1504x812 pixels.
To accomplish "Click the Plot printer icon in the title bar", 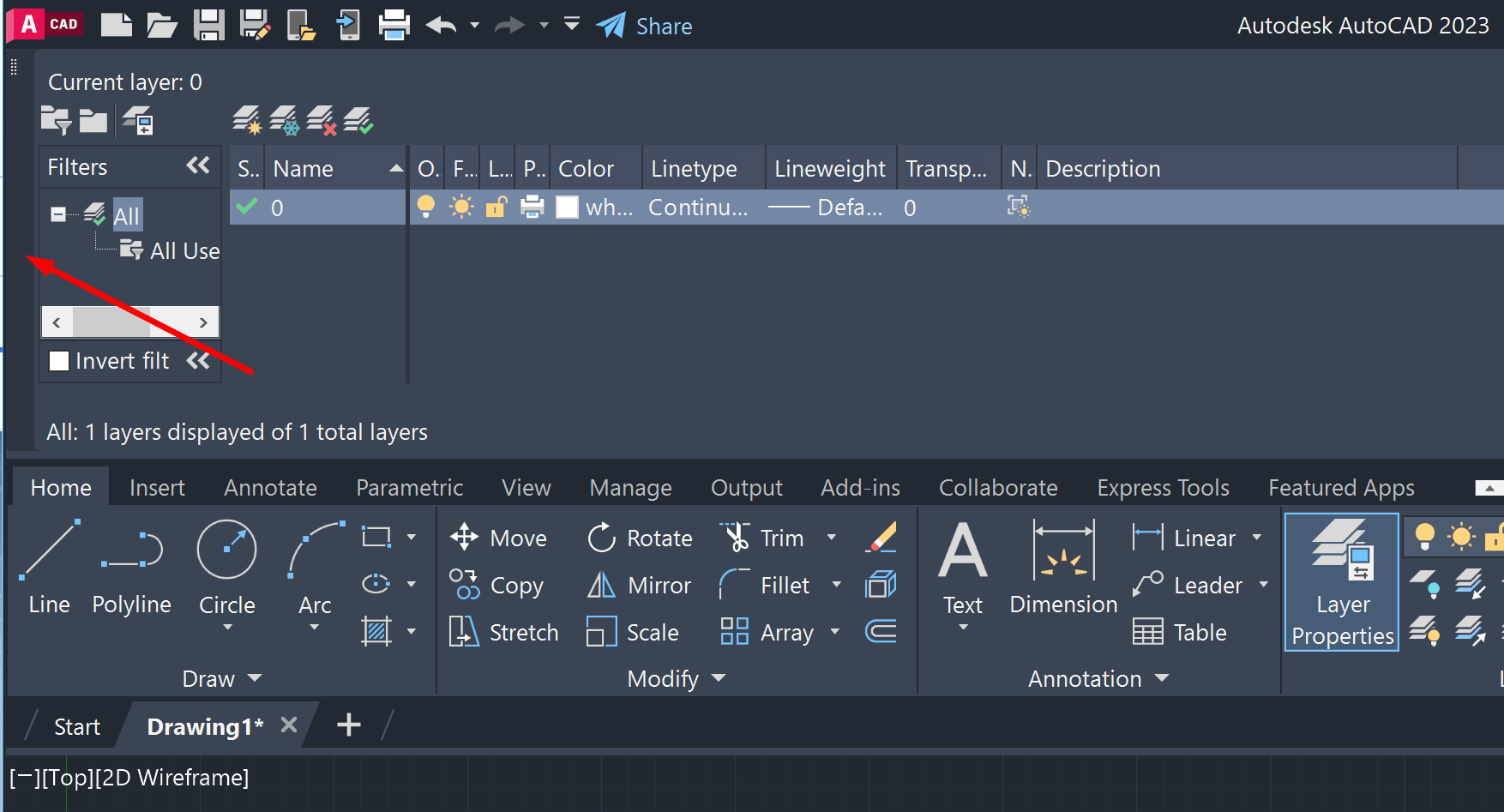I will 394,25.
